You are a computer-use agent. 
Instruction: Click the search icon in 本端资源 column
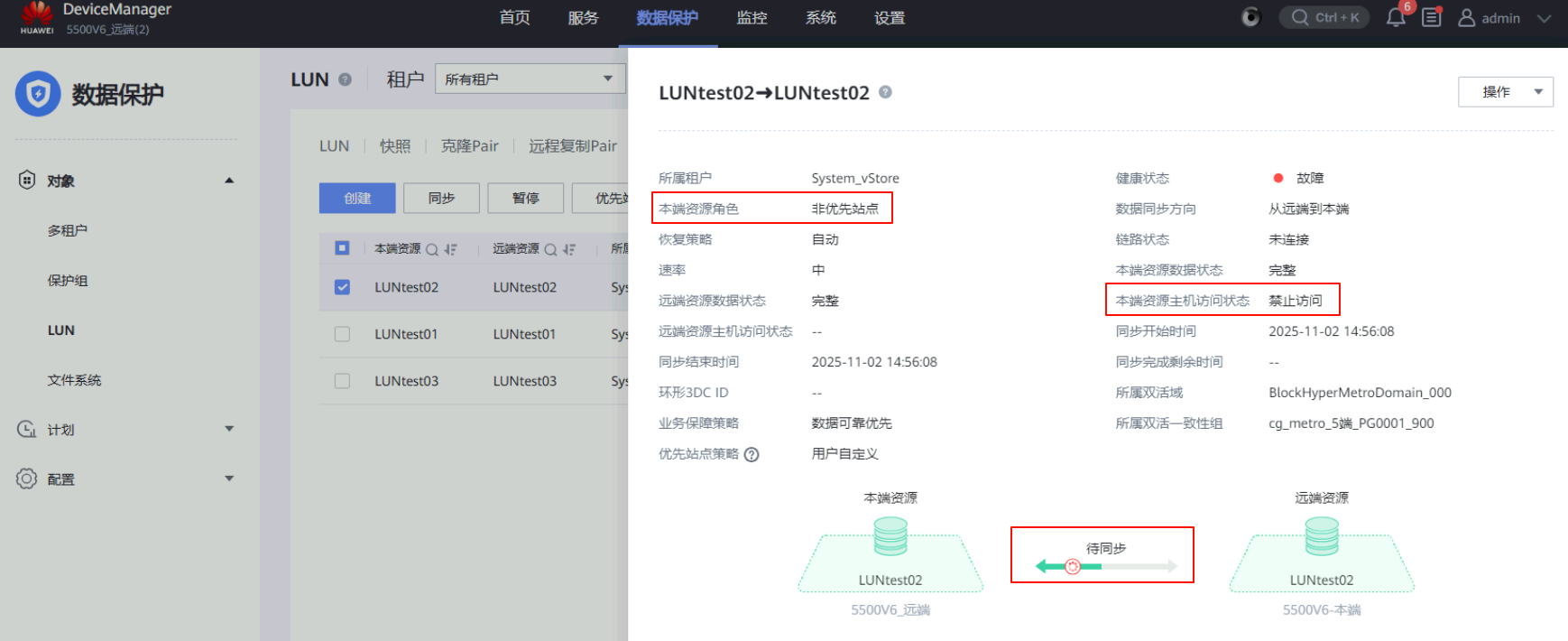pyautogui.click(x=432, y=249)
